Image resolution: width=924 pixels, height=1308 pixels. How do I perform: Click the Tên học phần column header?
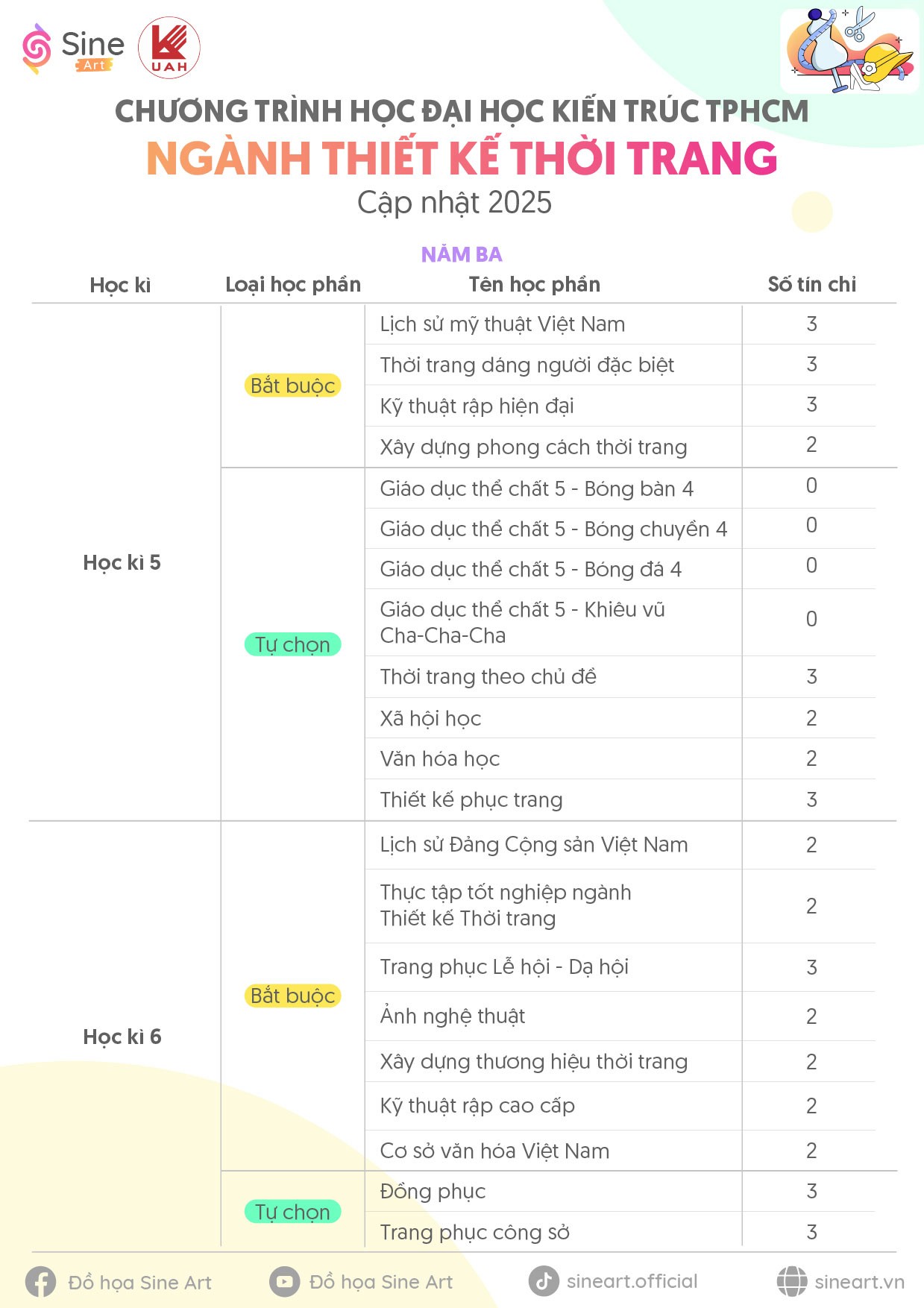coord(534,284)
